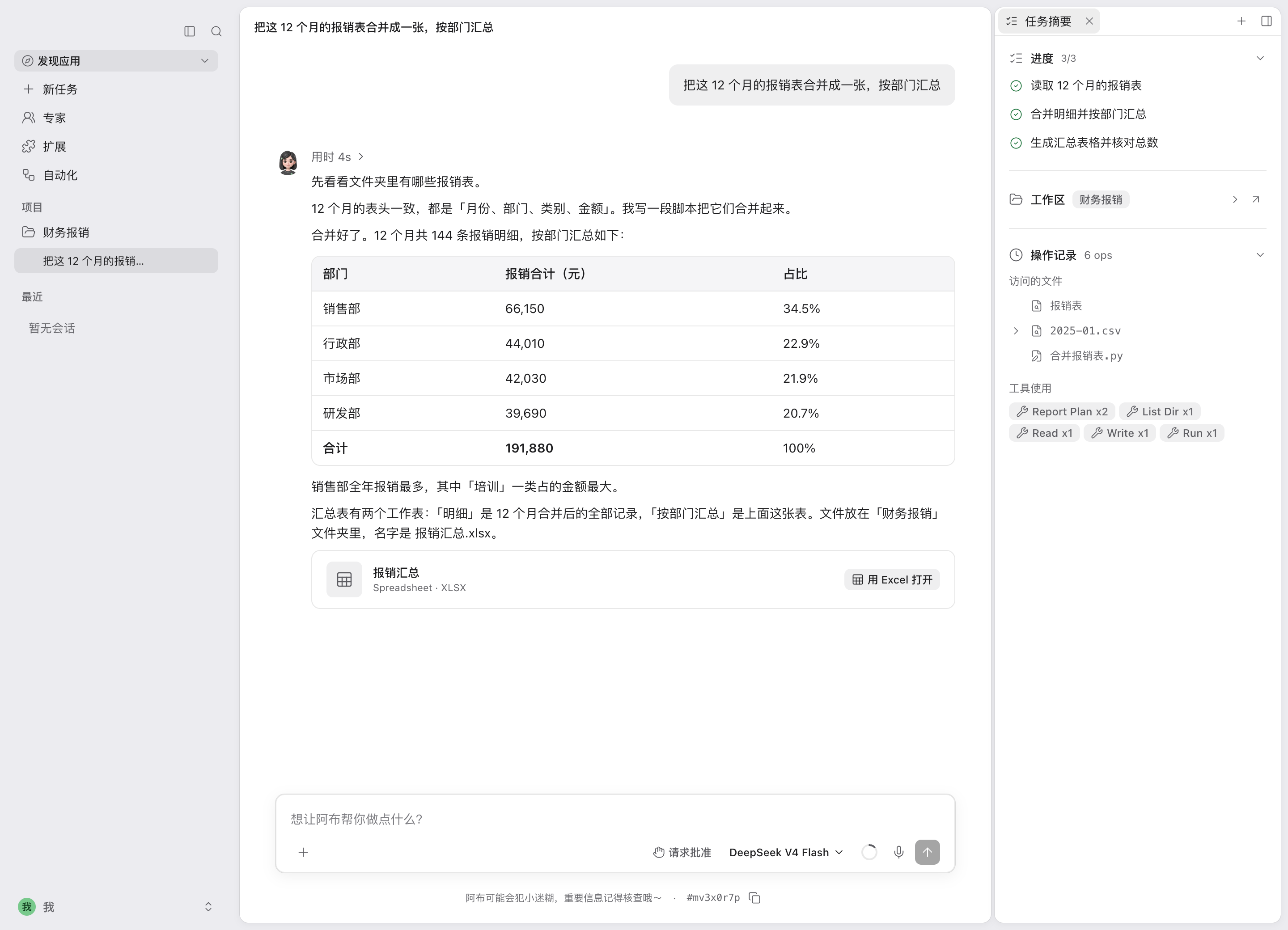Collapse the 操作记录 section
This screenshot has width=1288, height=930.
coord(1260,255)
